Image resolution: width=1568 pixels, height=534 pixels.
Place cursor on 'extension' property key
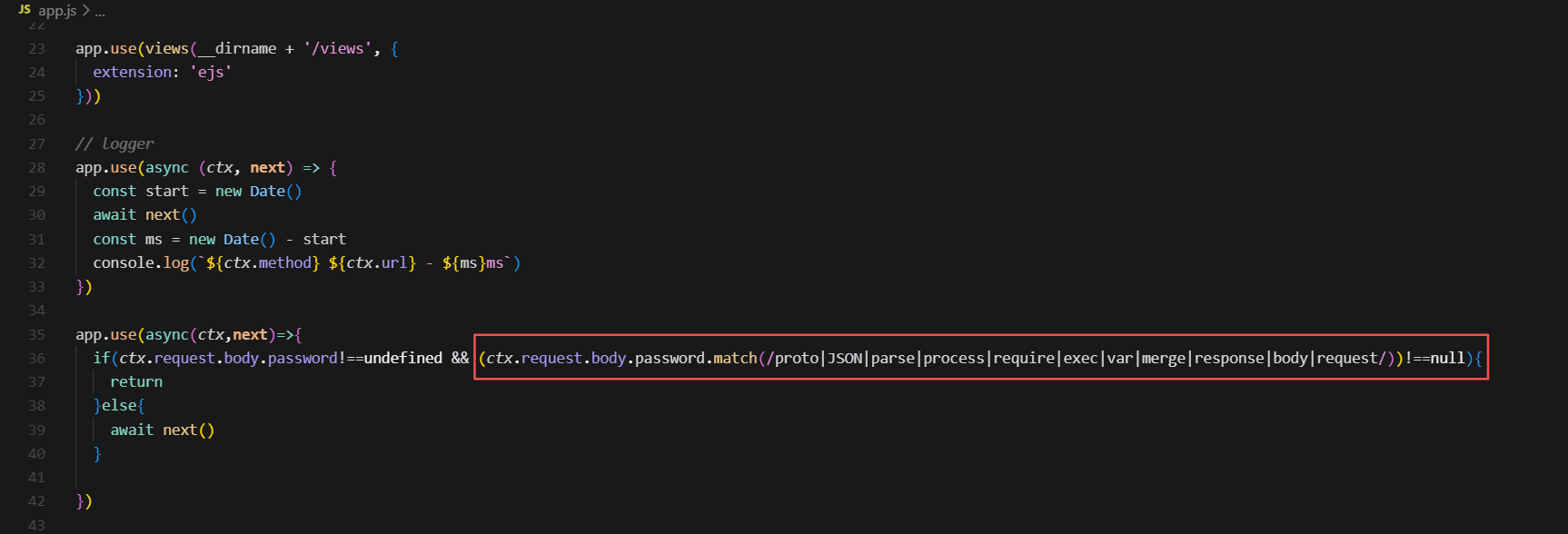pyautogui.click(x=132, y=73)
